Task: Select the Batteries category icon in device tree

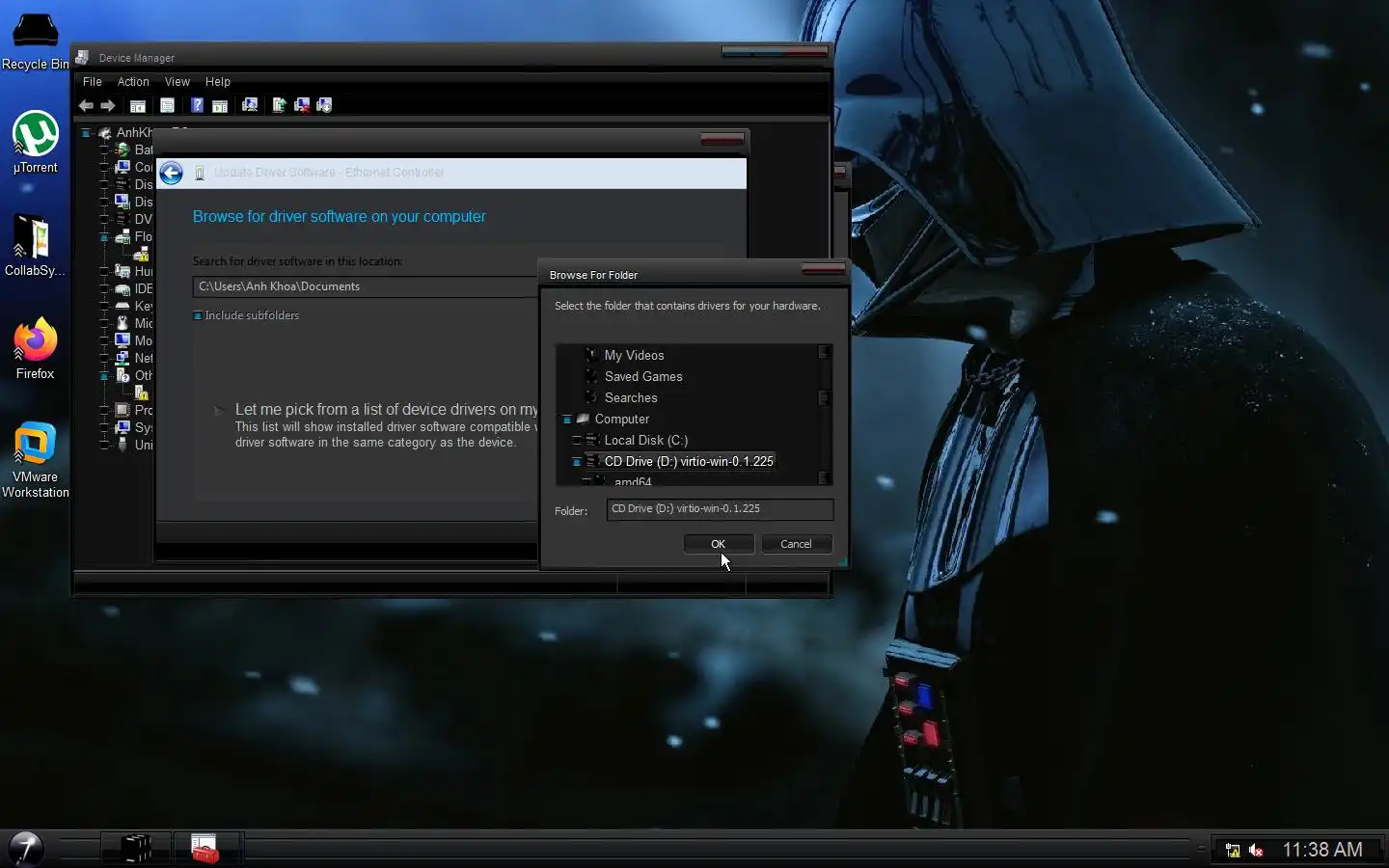Action: click(x=123, y=149)
